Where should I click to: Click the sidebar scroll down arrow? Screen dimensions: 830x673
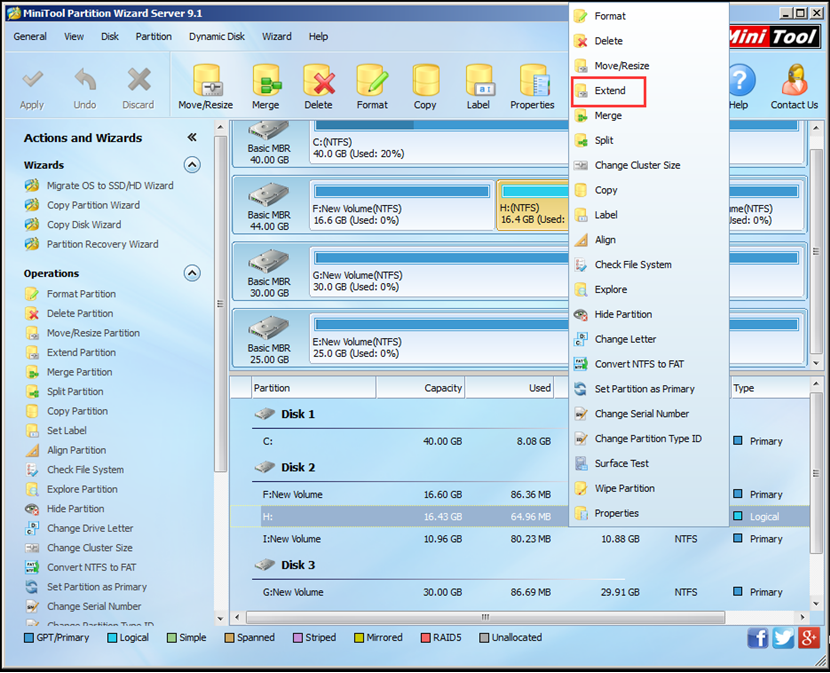pos(220,618)
